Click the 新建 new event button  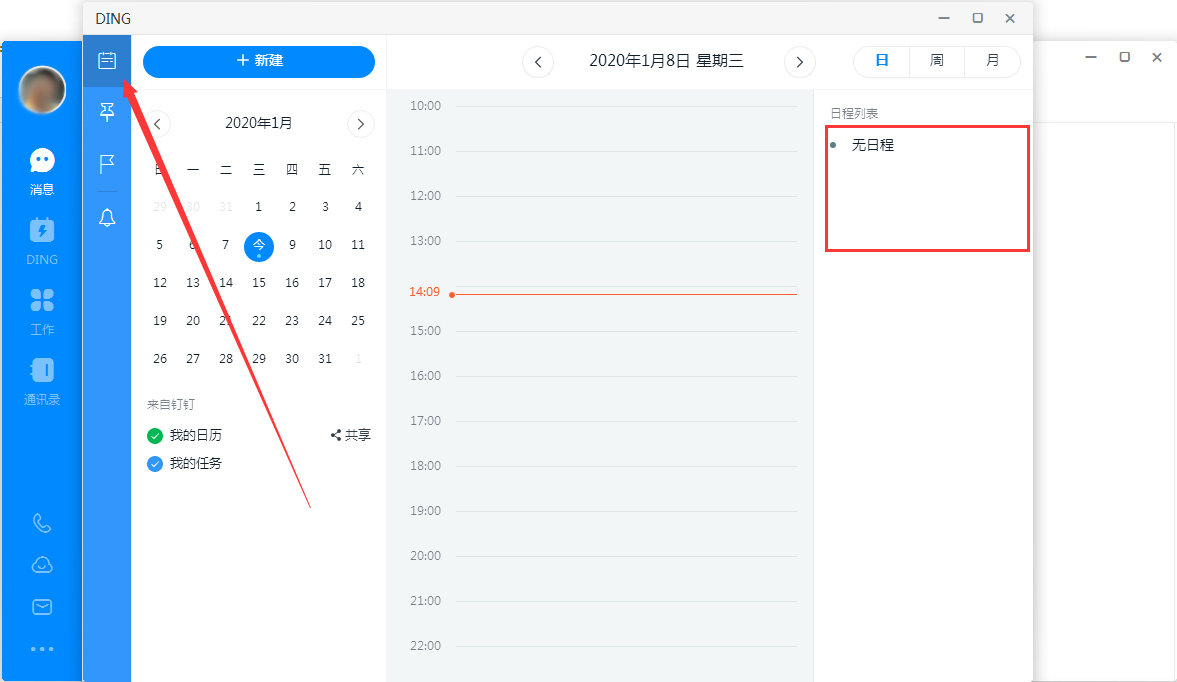(258, 61)
